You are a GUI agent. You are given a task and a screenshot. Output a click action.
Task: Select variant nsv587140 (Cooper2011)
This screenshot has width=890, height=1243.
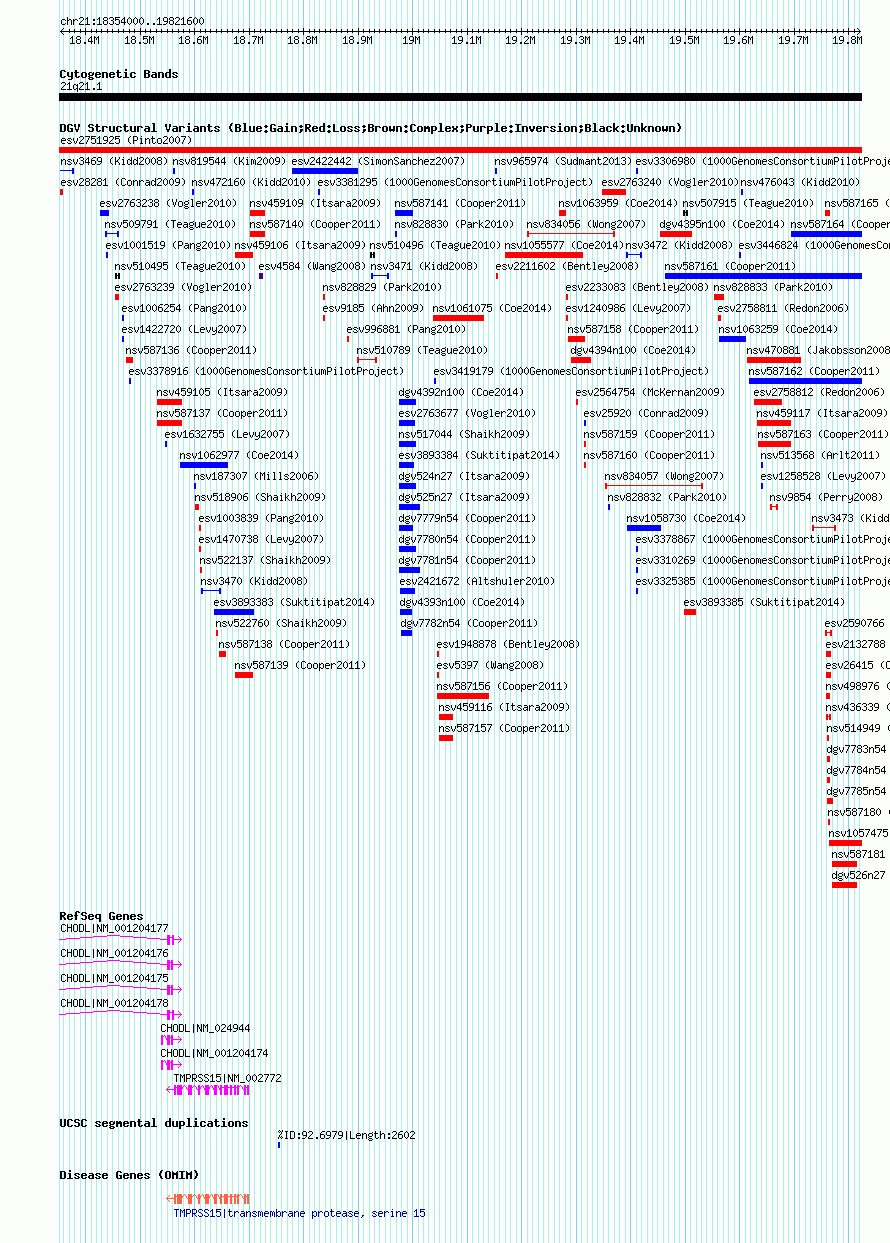coord(315,224)
